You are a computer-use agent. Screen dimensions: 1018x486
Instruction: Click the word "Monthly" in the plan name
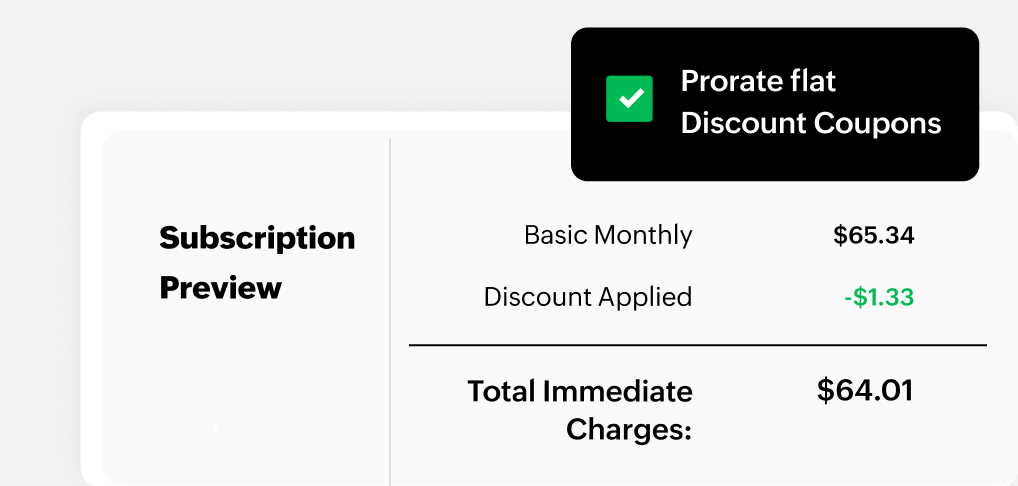(x=643, y=235)
